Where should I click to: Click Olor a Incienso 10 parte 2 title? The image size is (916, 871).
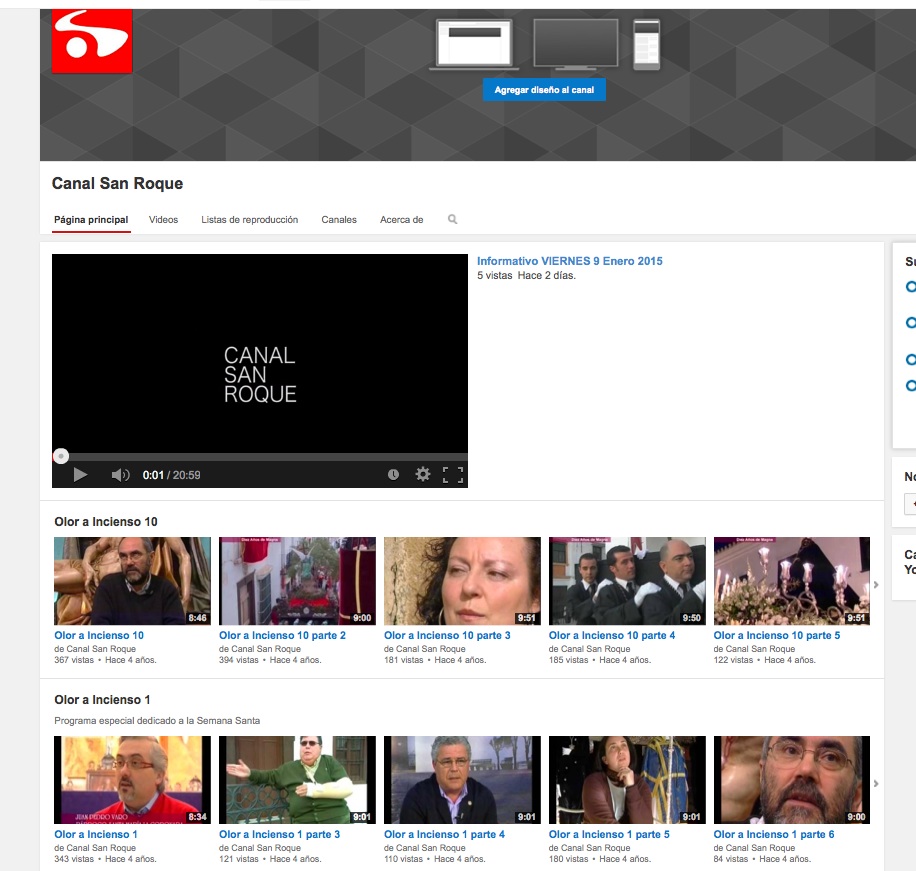(x=282, y=636)
